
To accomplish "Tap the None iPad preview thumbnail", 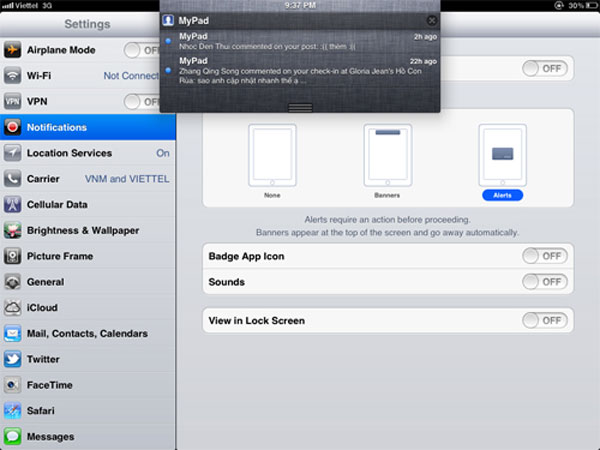I will pos(272,155).
